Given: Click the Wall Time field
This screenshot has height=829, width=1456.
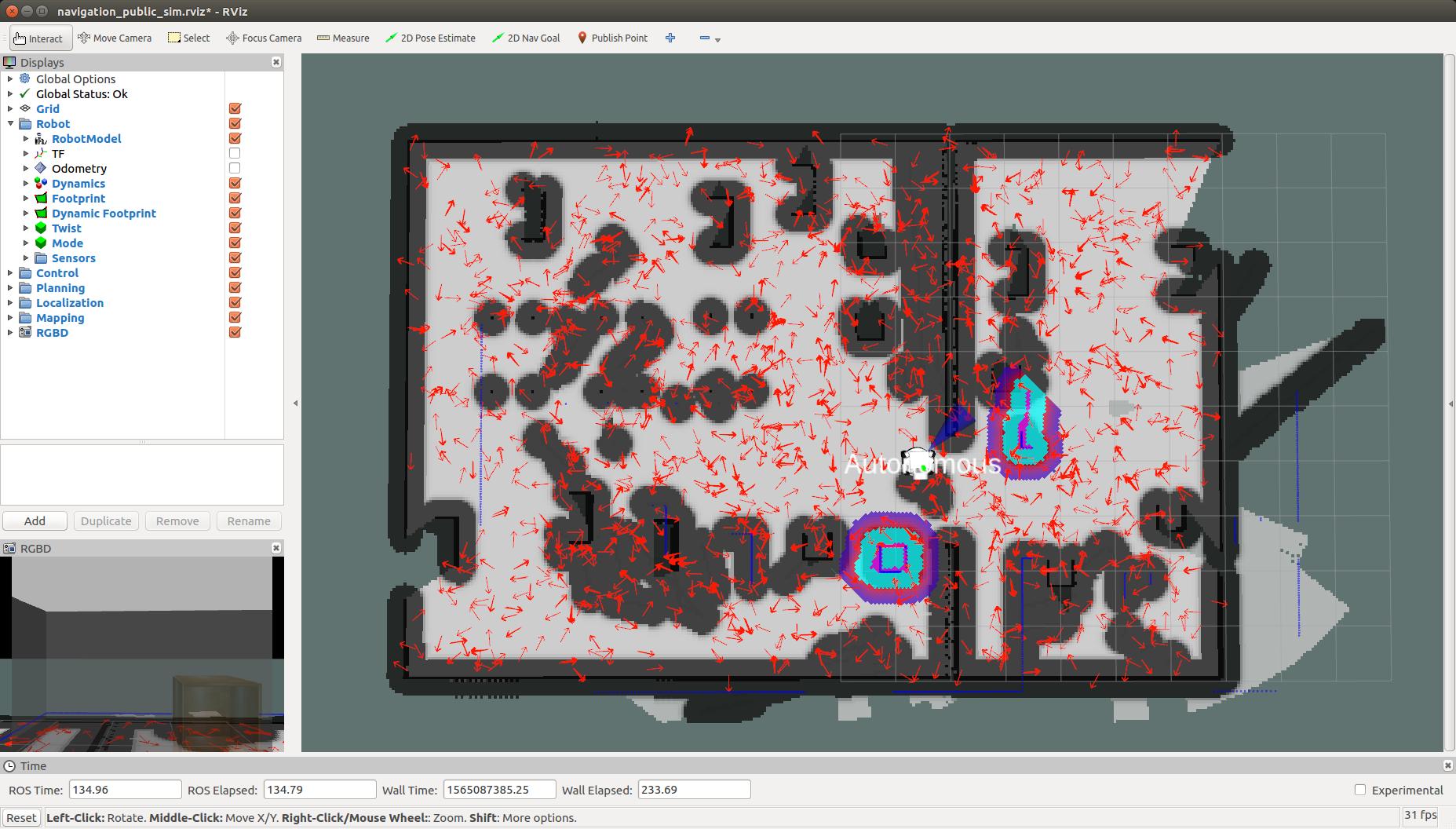Looking at the screenshot, I should coord(499,790).
